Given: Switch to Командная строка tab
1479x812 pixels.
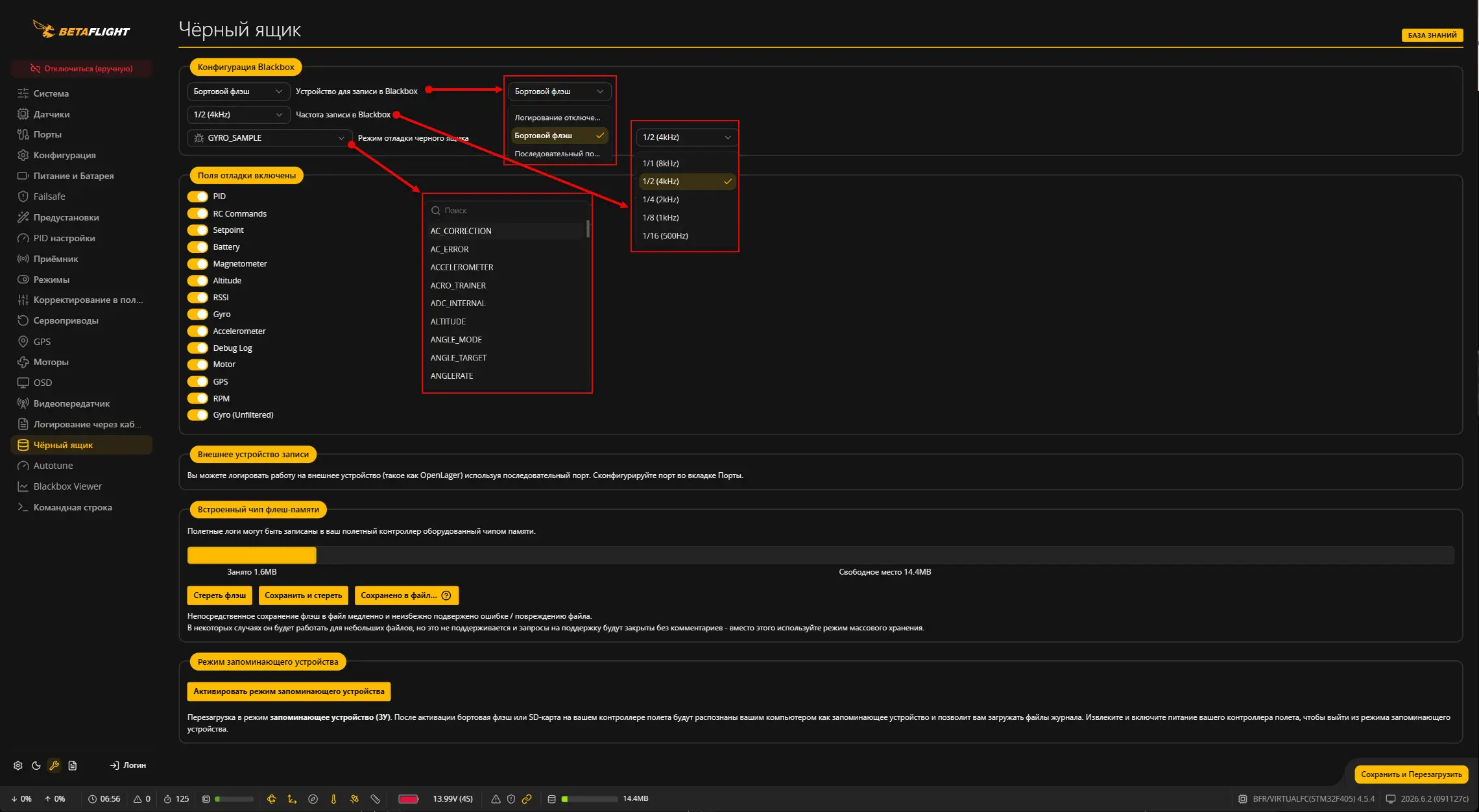Looking at the screenshot, I should click(73, 507).
